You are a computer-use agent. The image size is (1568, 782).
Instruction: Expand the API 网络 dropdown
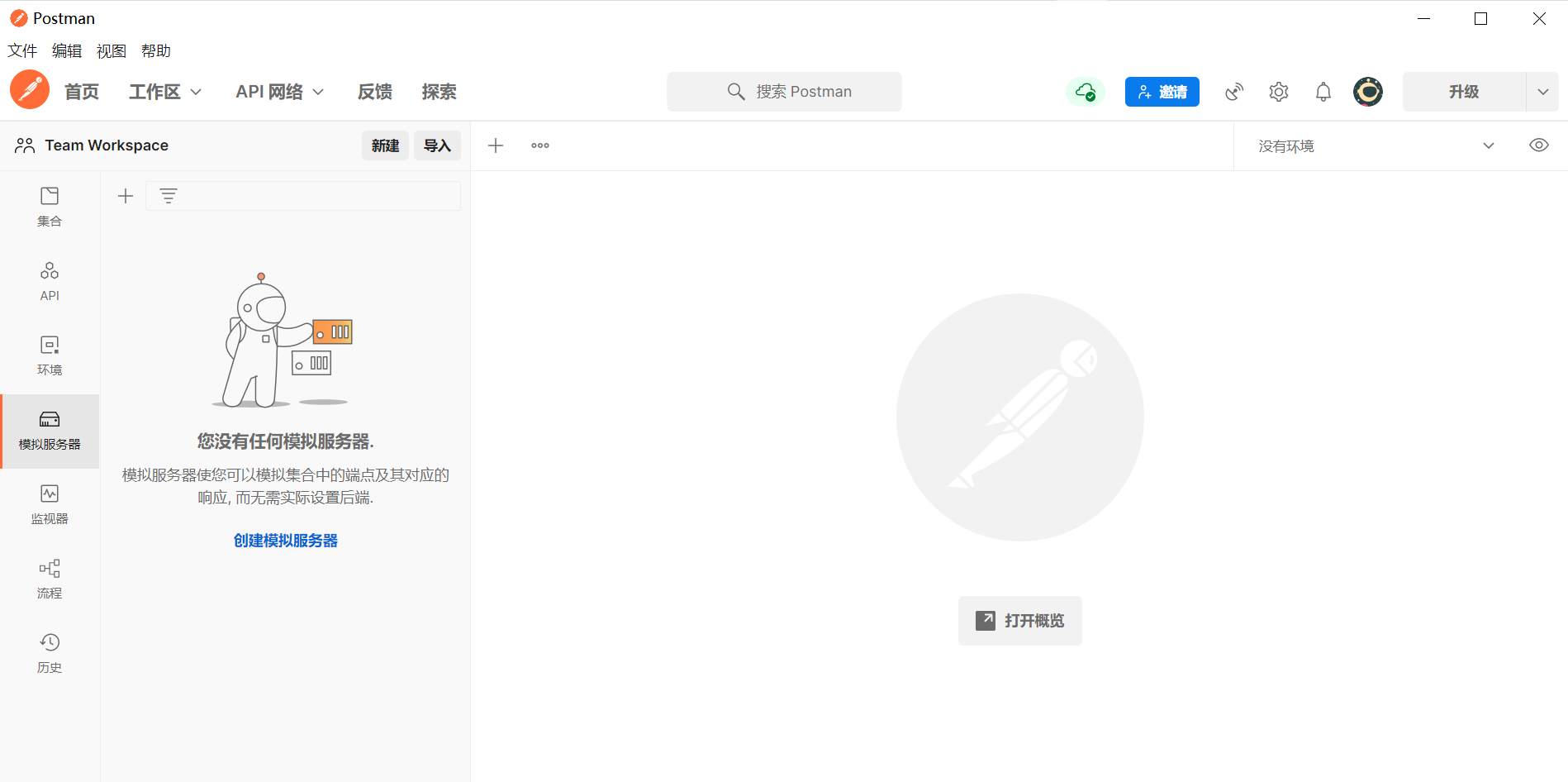point(279,92)
